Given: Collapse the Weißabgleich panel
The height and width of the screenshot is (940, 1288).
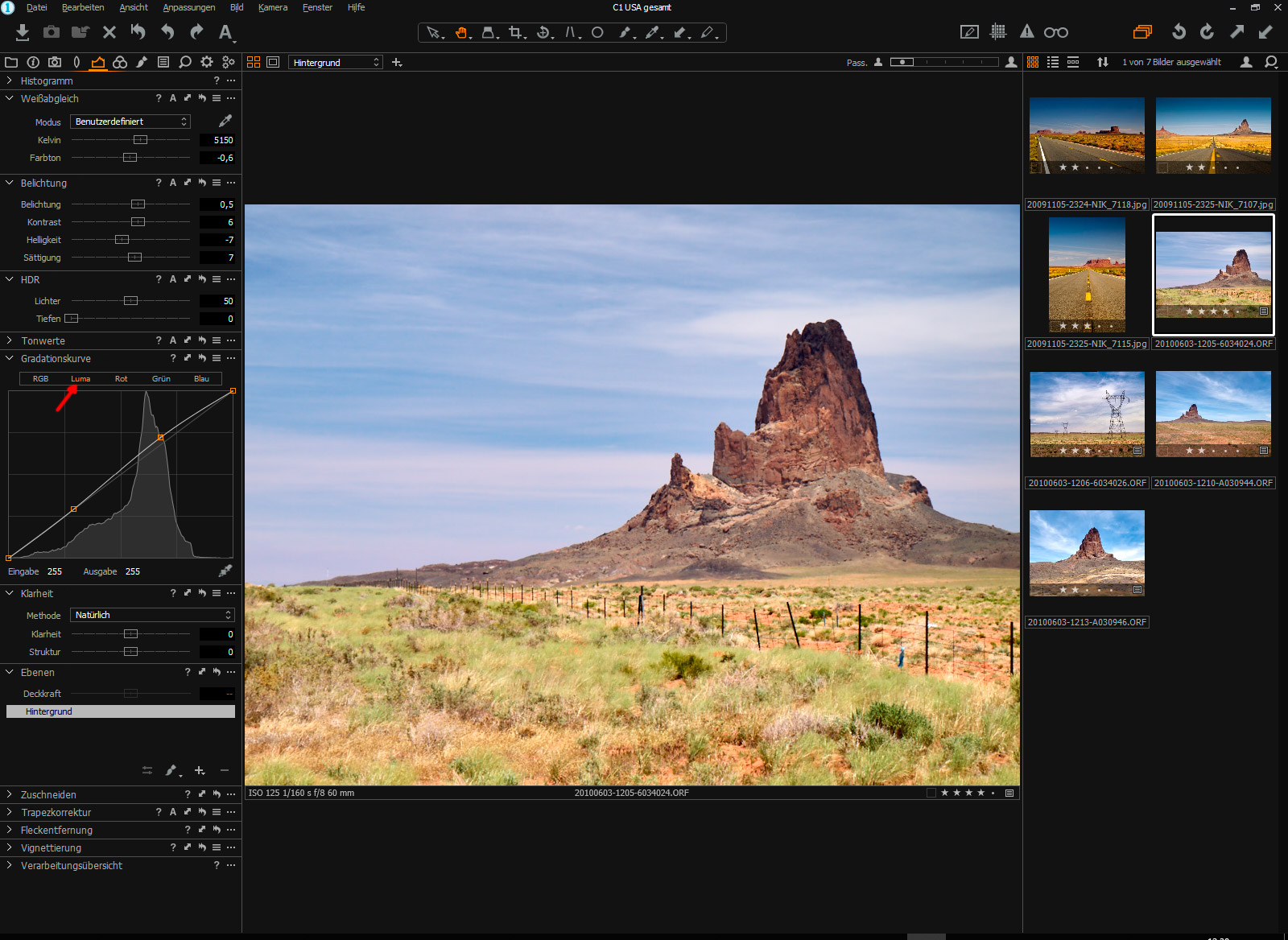Looking at the screenshot, I should 9,98.
